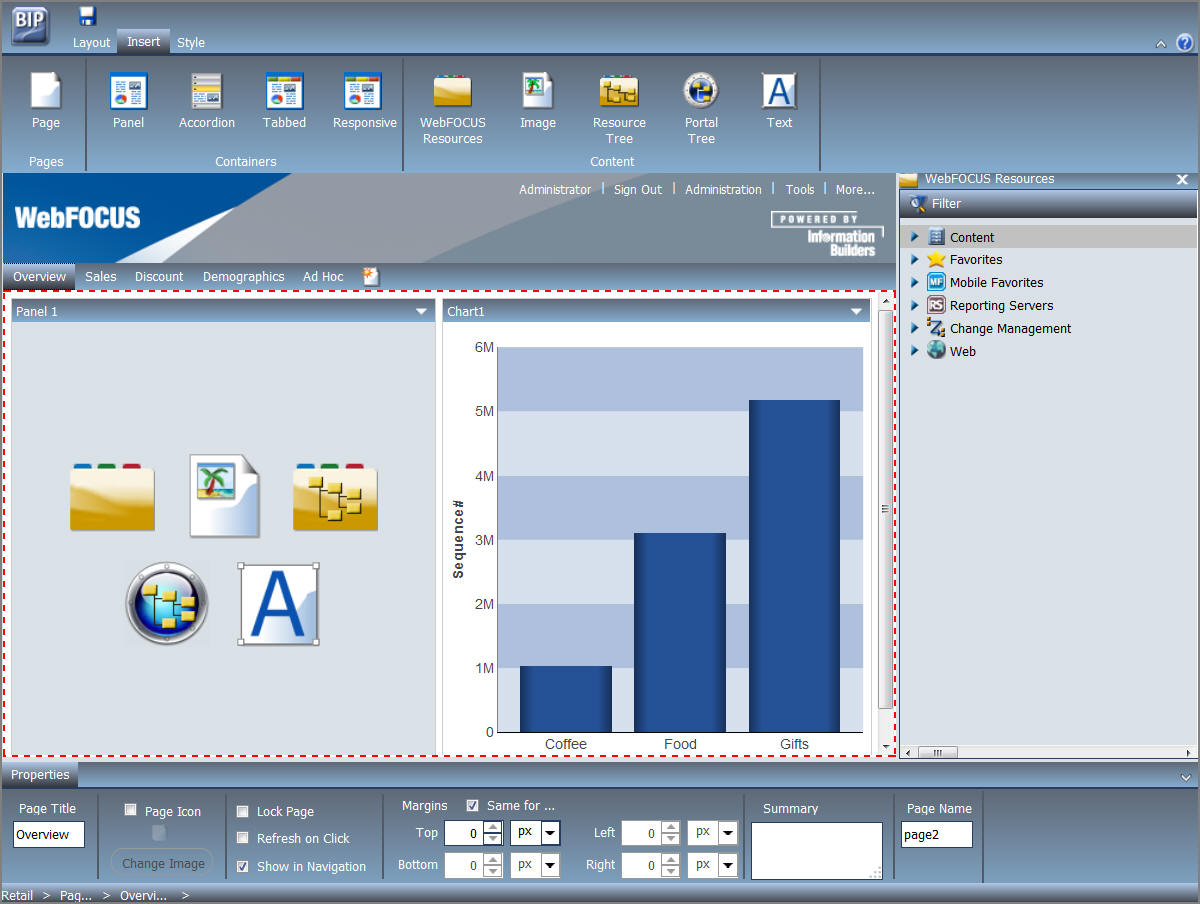The height and width of the screenshot is (904, 1200).
Task: Open the Panel 1 dropdown menu arrow
Action: [x=422, y=312]
